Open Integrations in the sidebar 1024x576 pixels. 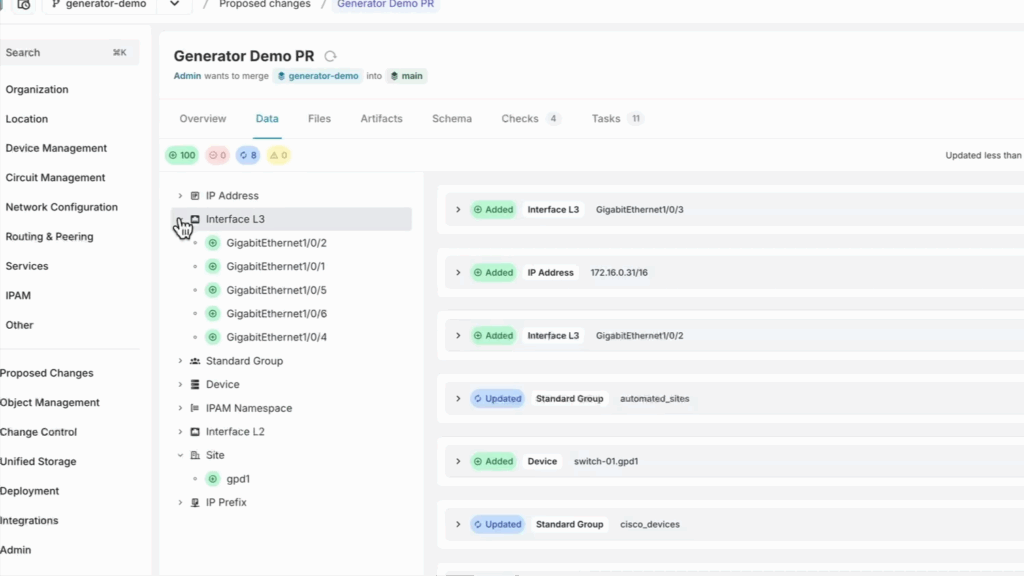(x=29, y=520)
